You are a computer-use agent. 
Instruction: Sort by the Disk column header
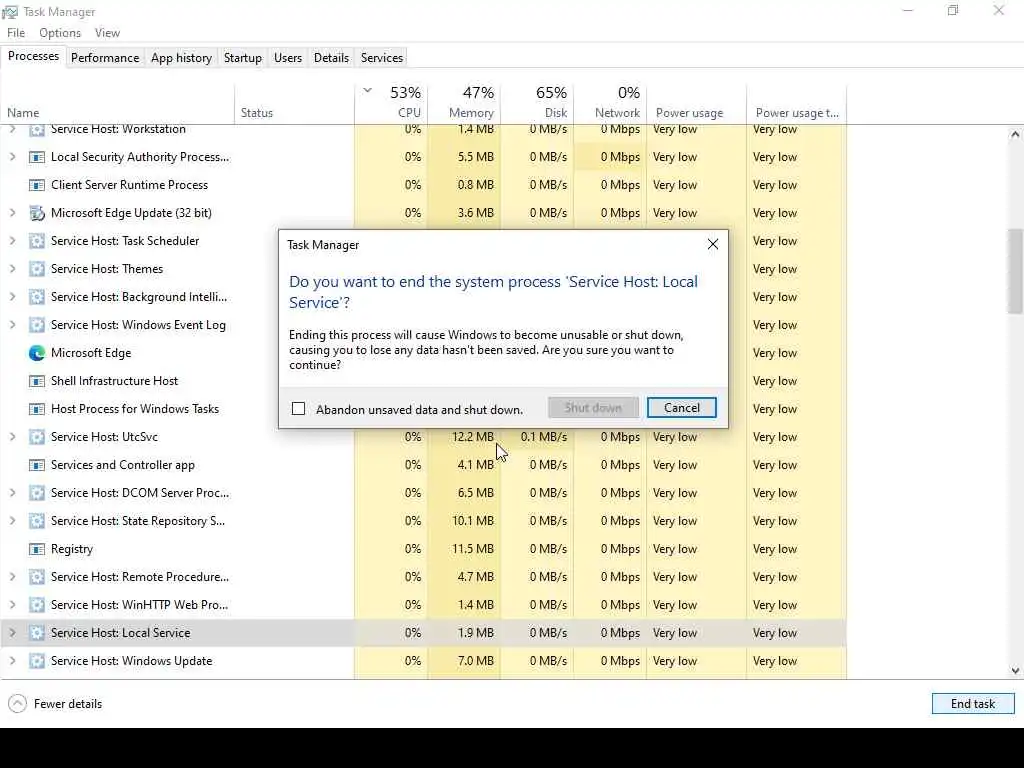[x=537, y=103]
